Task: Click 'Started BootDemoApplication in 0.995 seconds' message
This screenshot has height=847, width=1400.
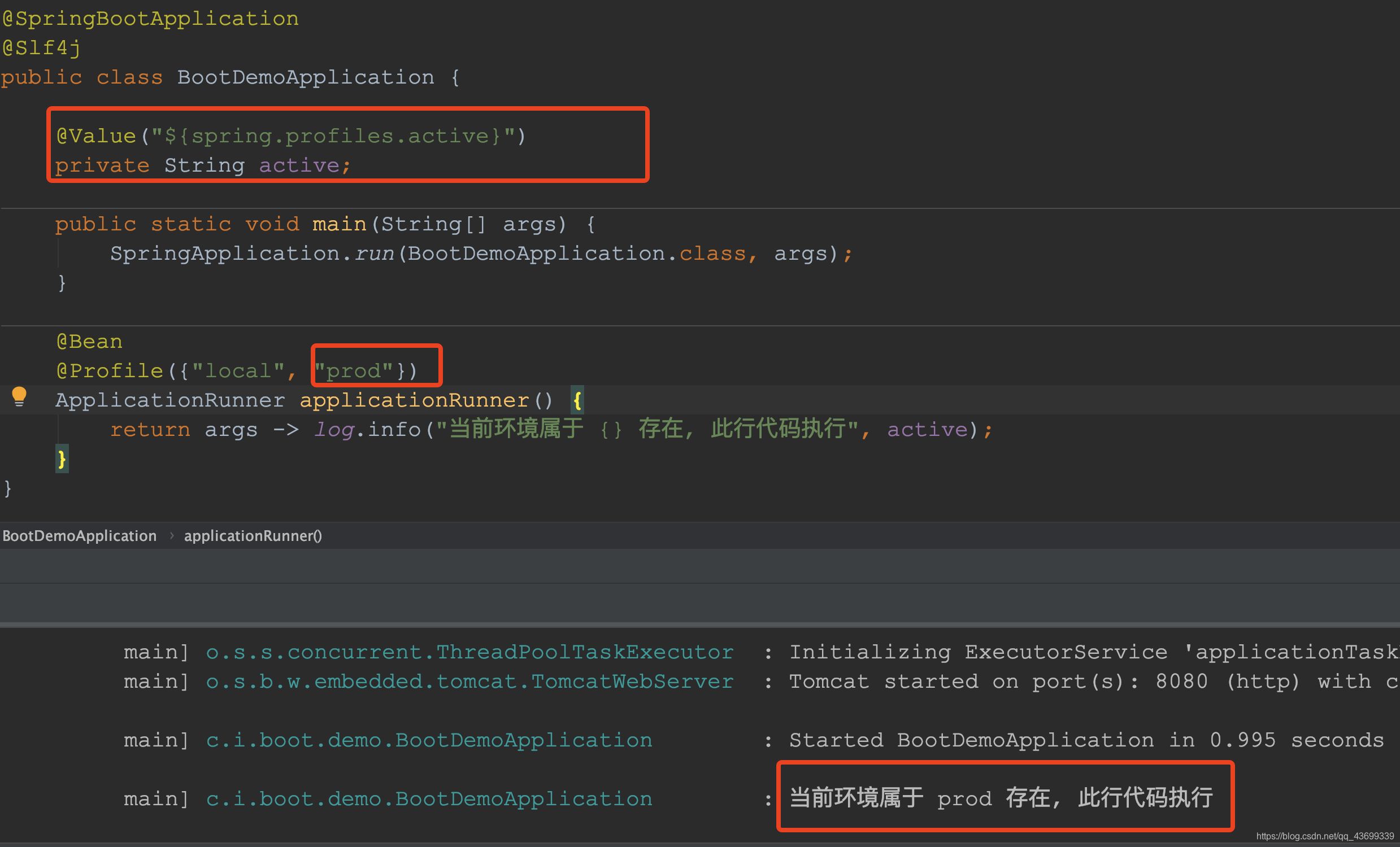Action: point(1086,740)
